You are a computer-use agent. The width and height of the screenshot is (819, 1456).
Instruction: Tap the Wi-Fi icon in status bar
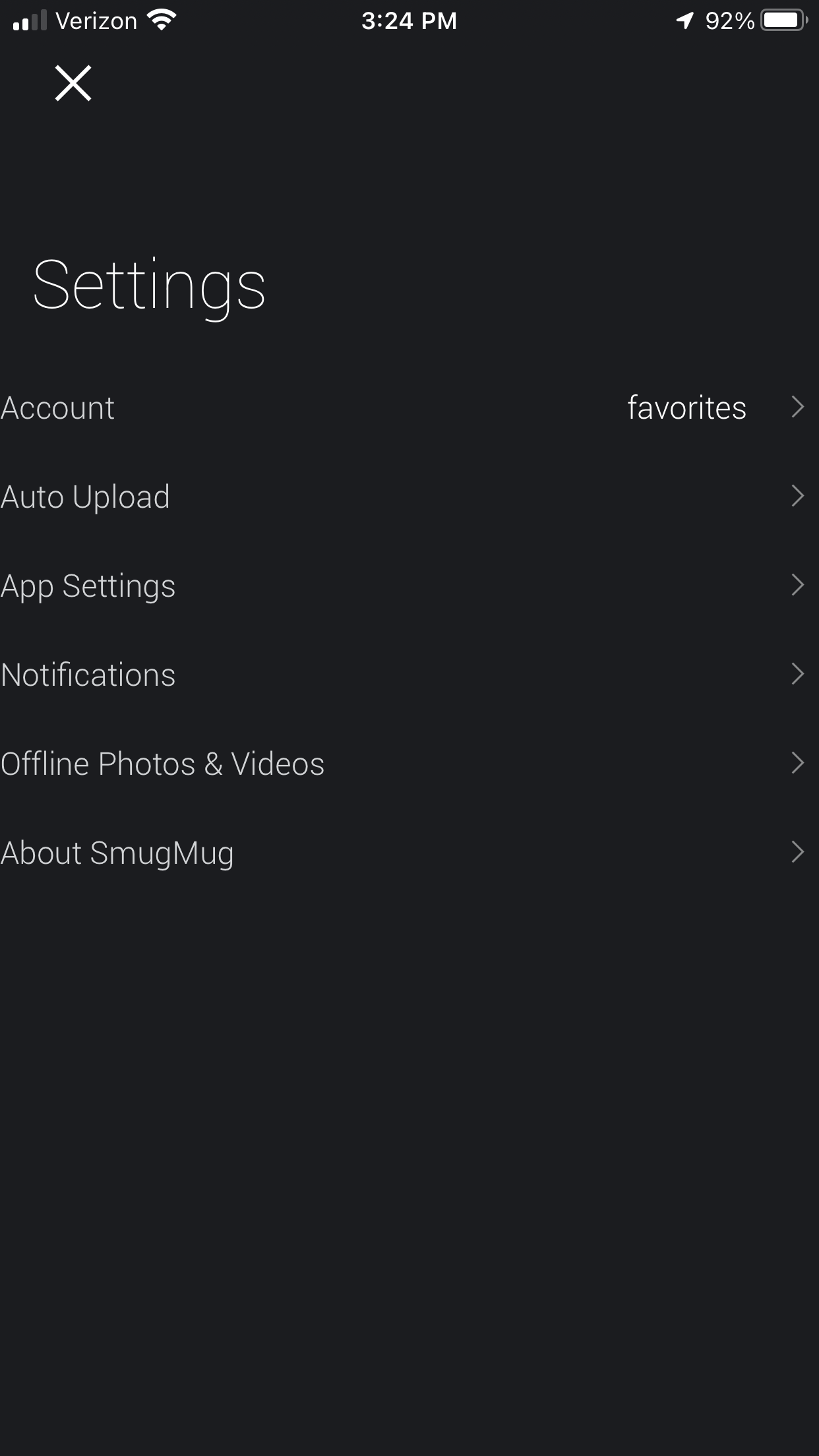coord(162,20)
